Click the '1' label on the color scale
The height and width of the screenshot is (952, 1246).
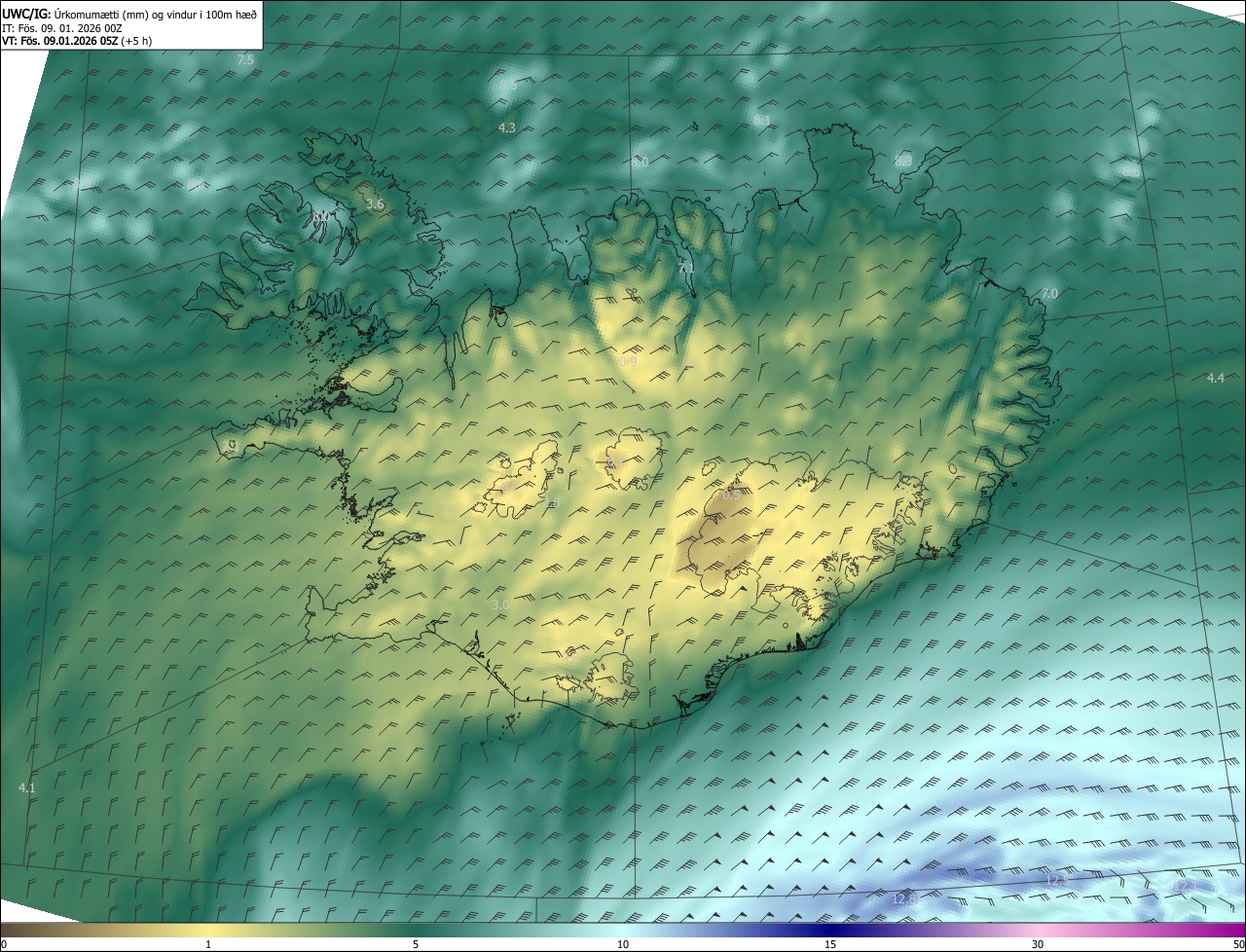[208, 945]
